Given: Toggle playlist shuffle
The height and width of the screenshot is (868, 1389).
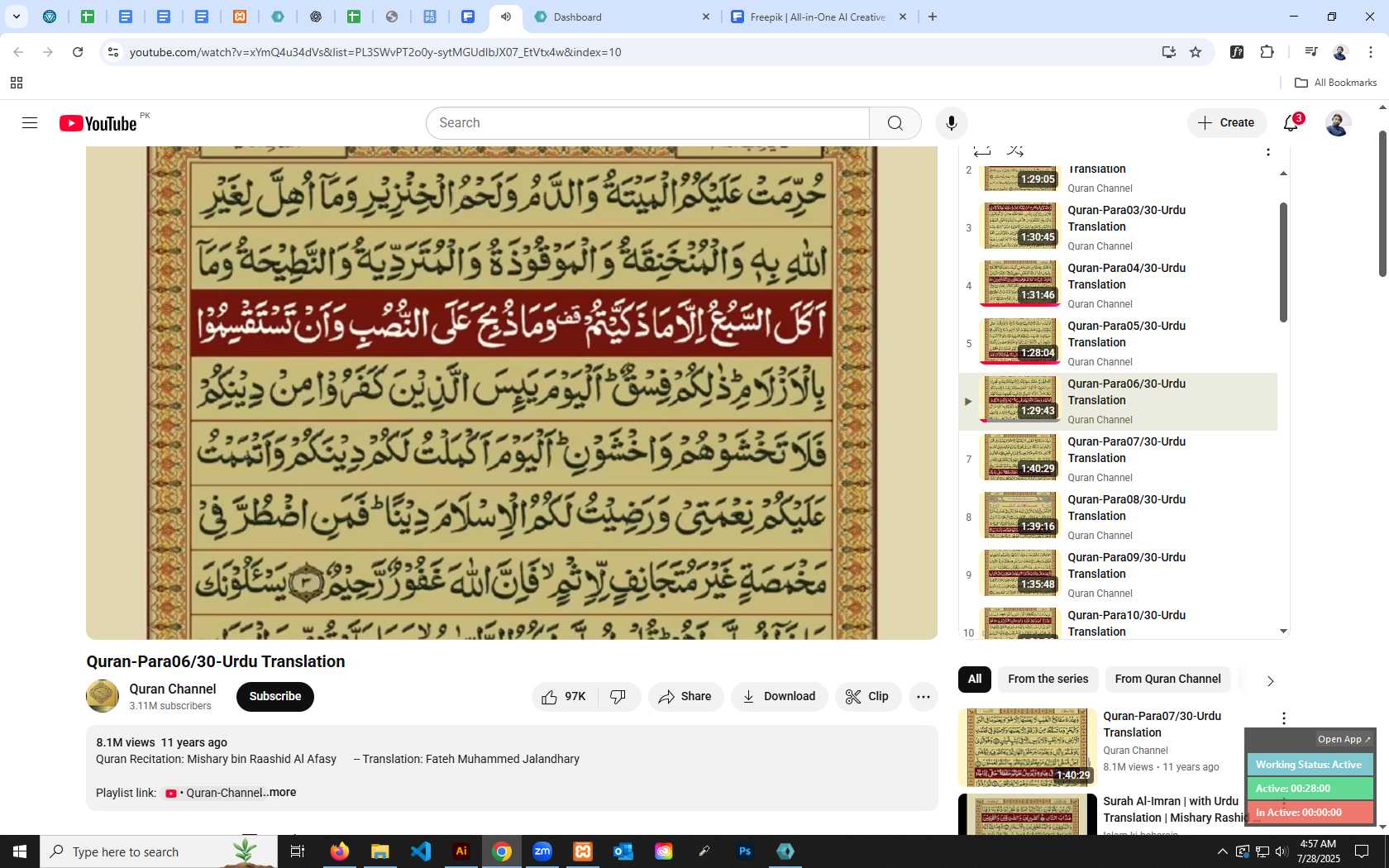Looking at the screenshot, I should pyautogui.click(x=1015, y=151).
